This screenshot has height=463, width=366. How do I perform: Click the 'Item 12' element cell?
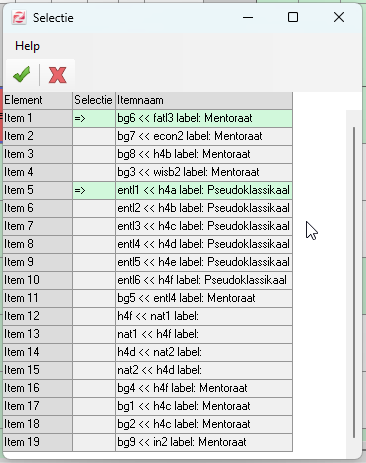pyautogui.click(x=38, y=316)
